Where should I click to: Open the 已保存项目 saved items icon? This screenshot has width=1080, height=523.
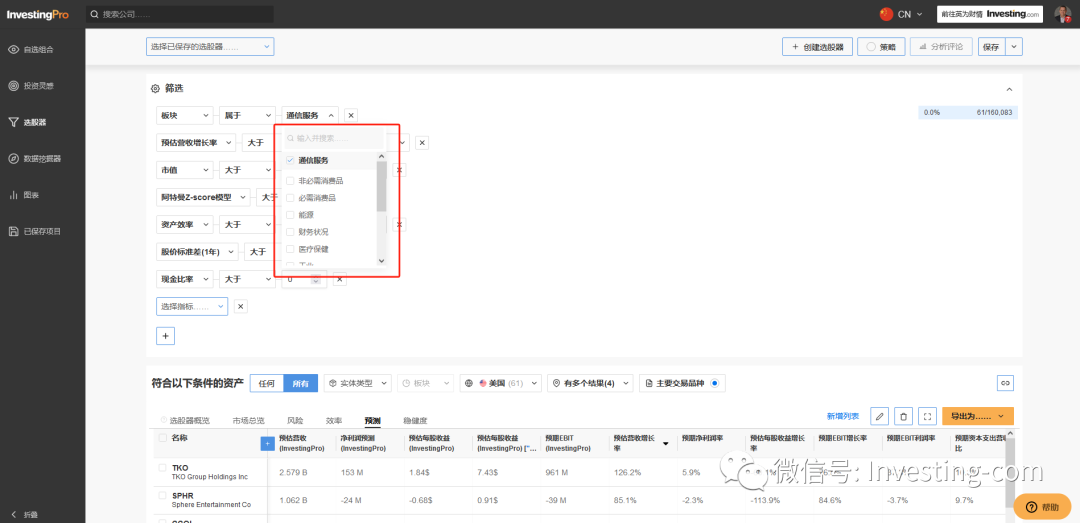pyautogui.click(x=13, y=232)
